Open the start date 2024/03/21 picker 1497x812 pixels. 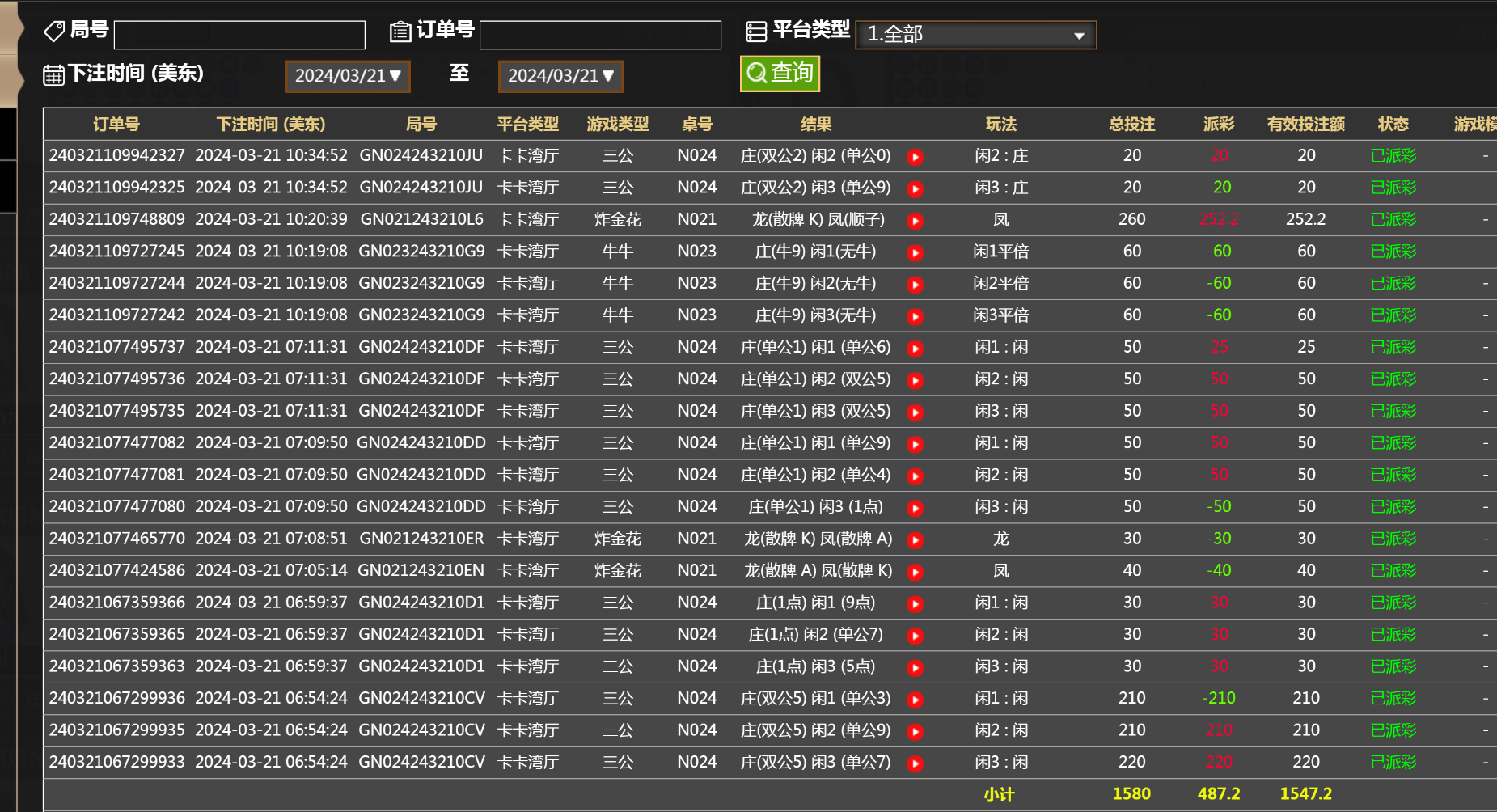point(348,76)
